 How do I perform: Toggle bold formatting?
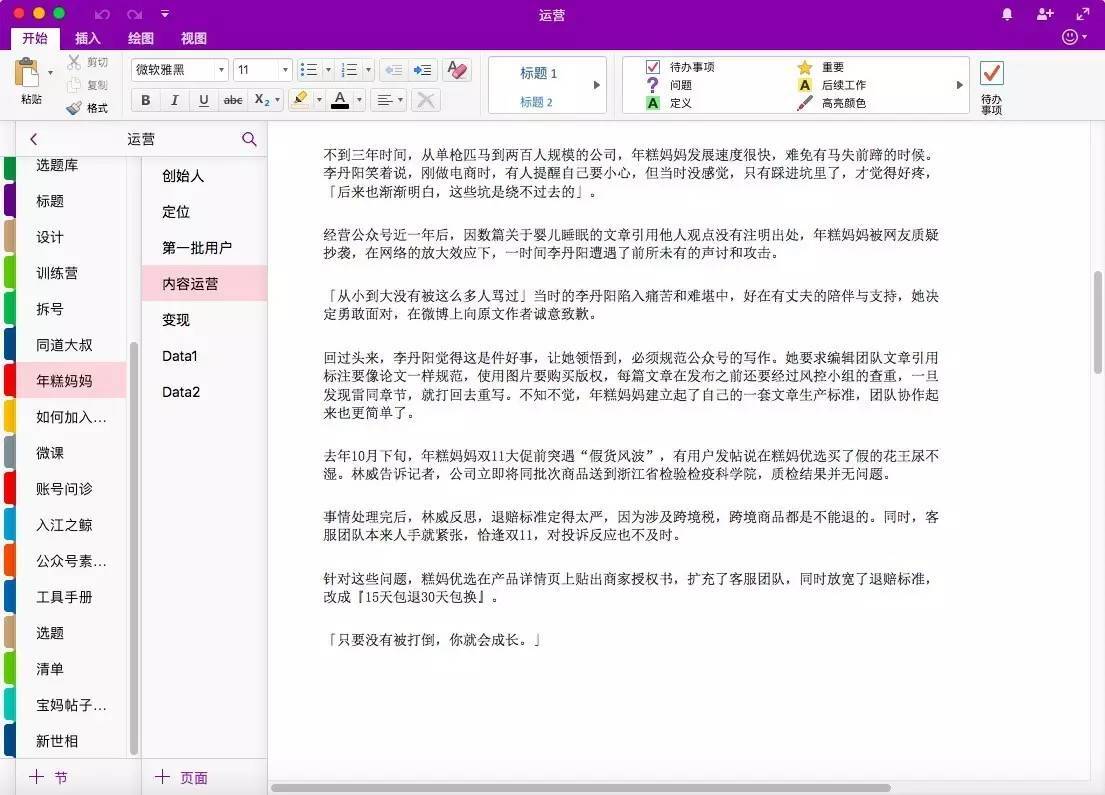pos(145,100)
